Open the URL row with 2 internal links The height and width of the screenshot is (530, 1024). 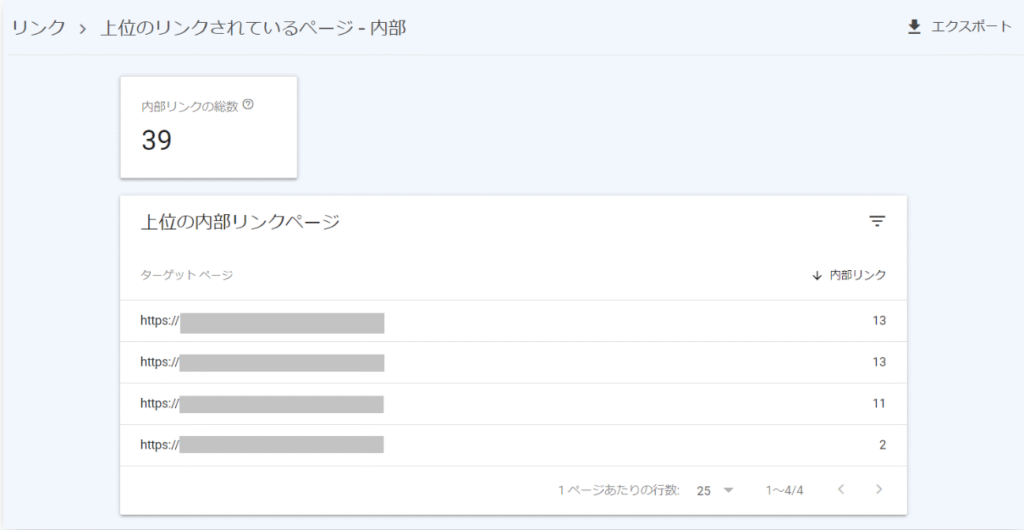click(262, 445)
